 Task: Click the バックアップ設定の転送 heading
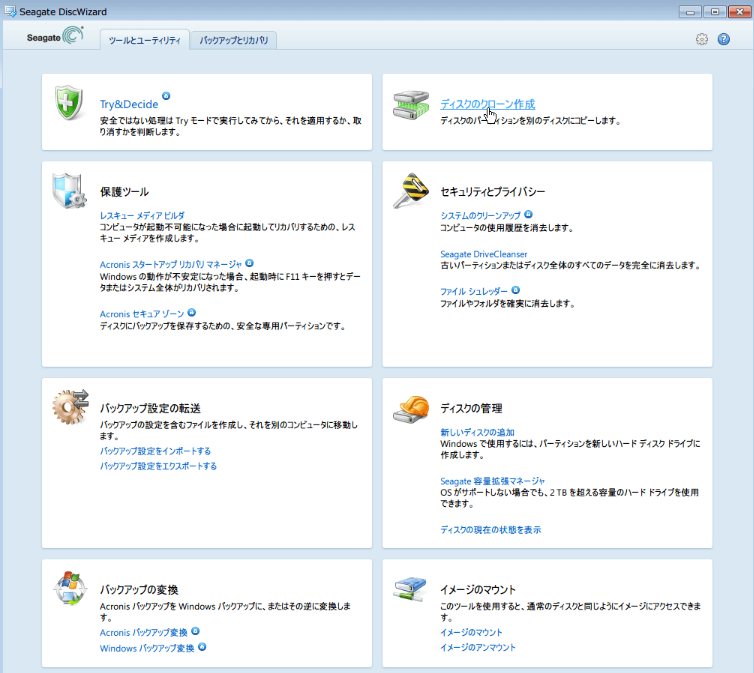(x=151, y=408)
